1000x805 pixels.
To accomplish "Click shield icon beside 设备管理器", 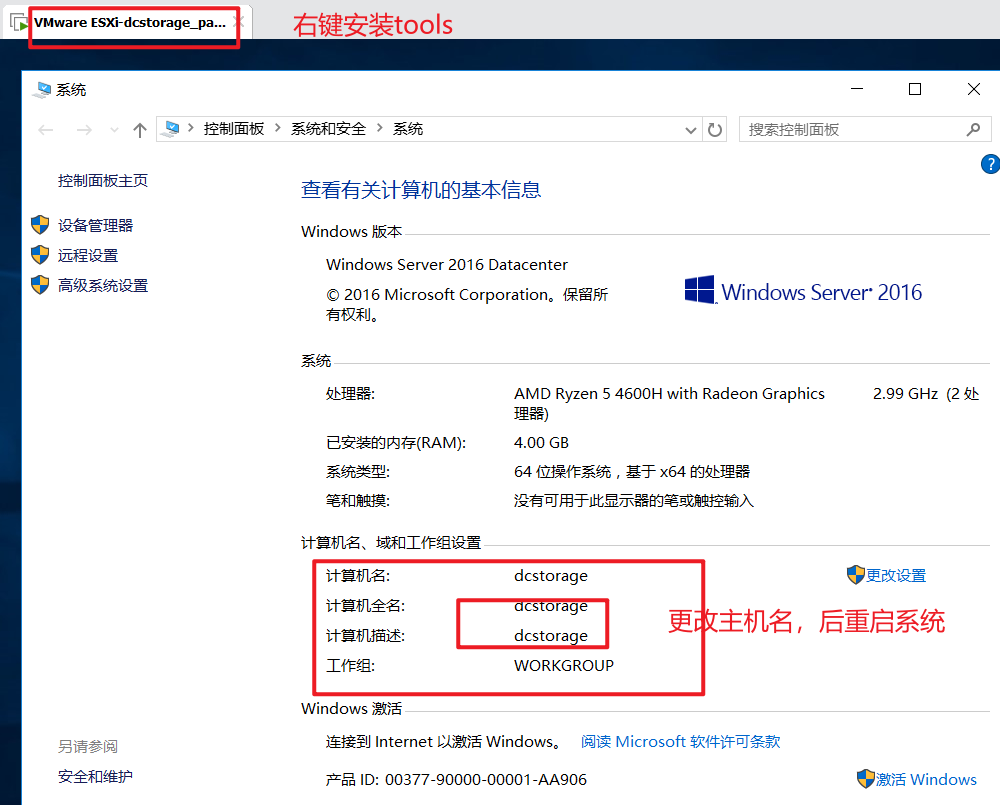I will tap(40, 225).
